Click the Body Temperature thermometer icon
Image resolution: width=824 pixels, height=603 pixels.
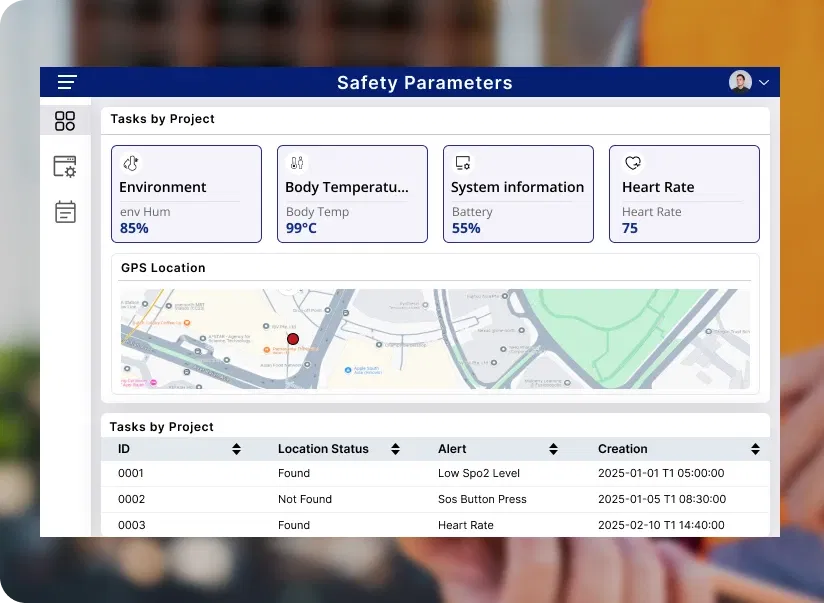tap(296, 163)
